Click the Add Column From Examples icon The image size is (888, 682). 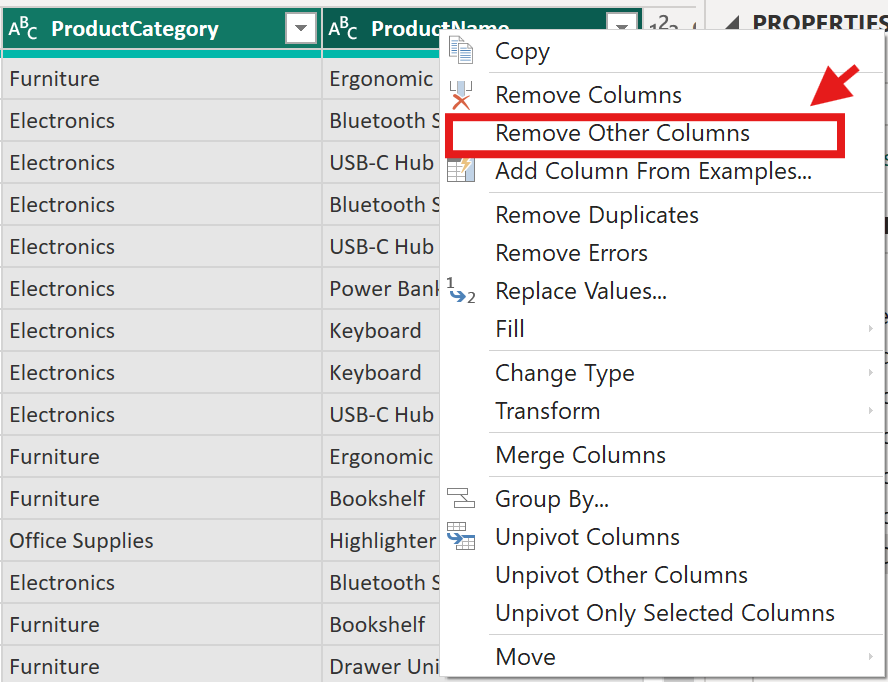(x=461, y=170)
